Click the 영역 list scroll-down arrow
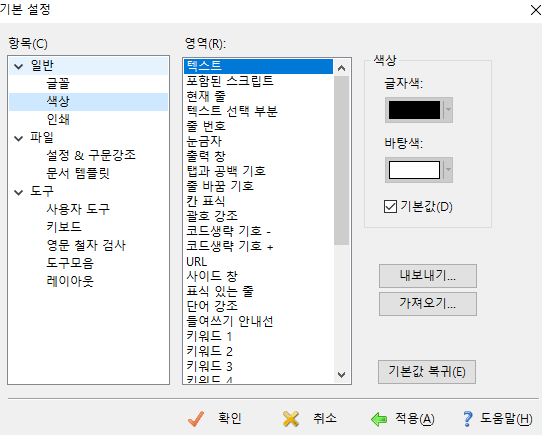This screenshot has height=435, width=542. (342, 375)
